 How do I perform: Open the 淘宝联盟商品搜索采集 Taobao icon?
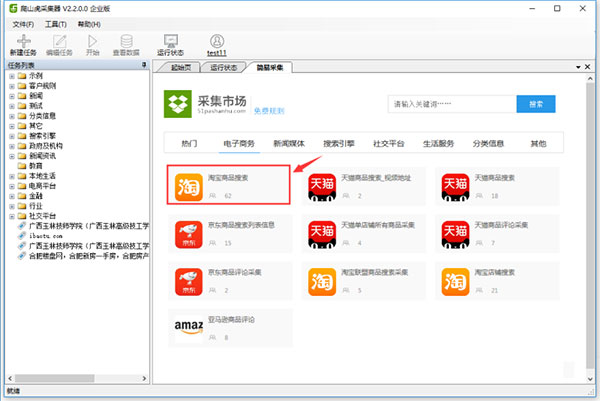tap(322, 282)
